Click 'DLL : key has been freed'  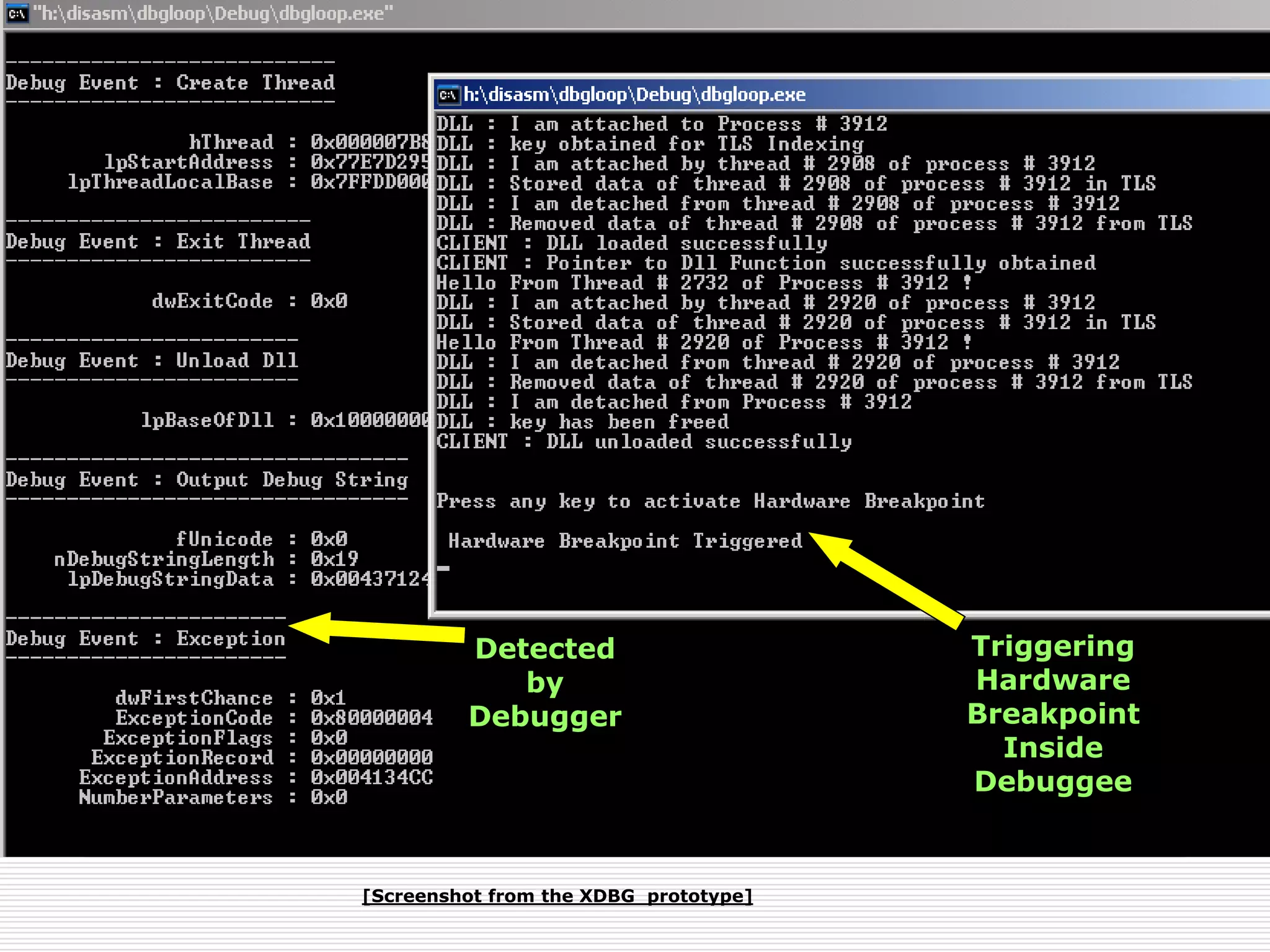[583, 421]
